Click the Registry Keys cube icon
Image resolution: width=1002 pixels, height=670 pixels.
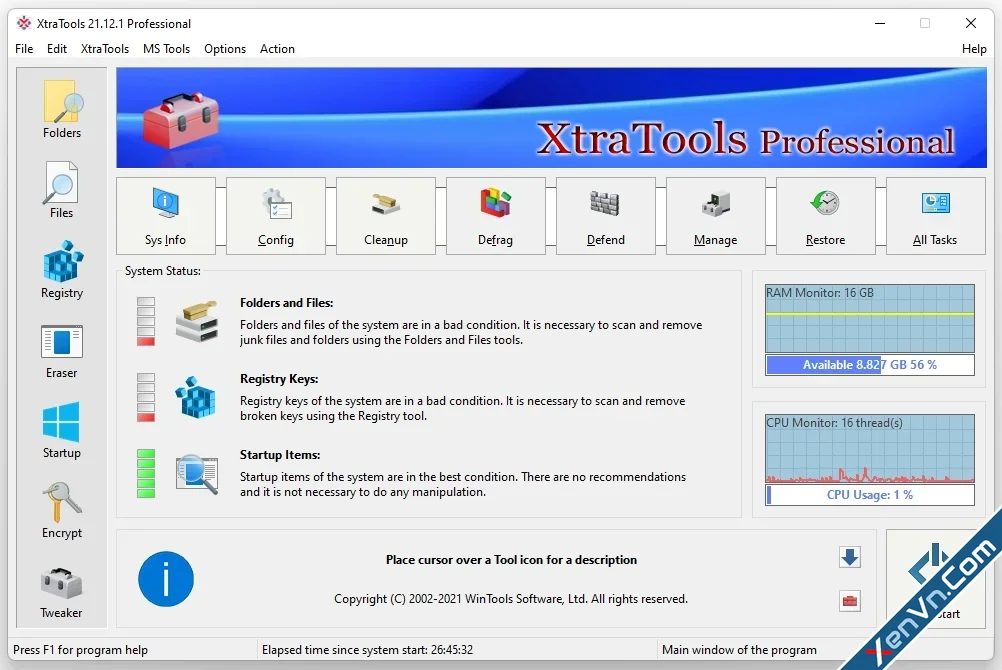pos(196,397)
